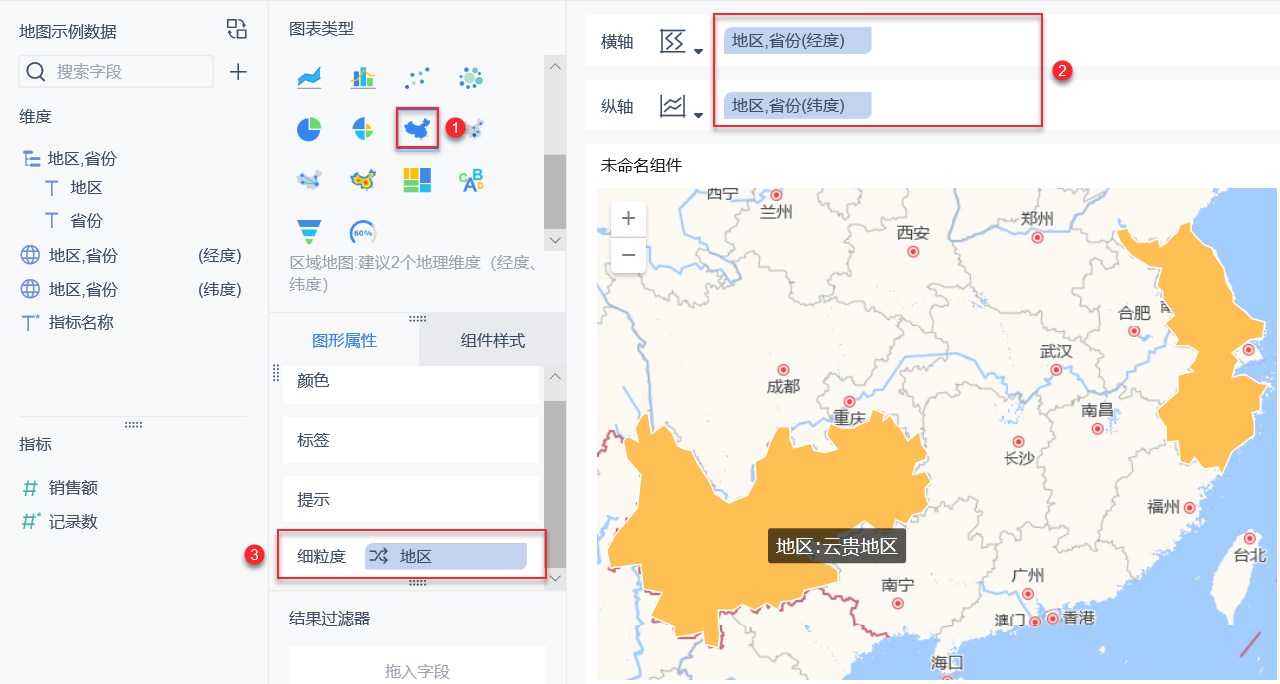Click the 颜色 attribute field box

[x=411, y=382]
